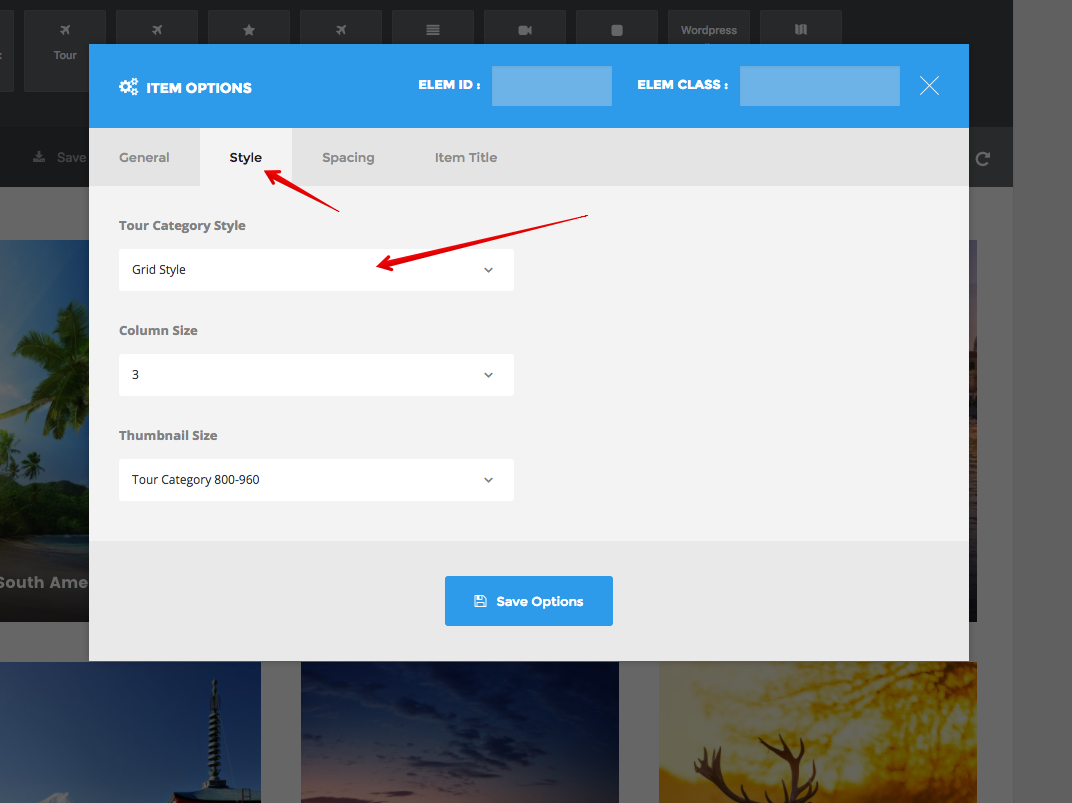Screen dimensions: 1072x803
Task: Switch to the General tab
Action: (144, 157)
